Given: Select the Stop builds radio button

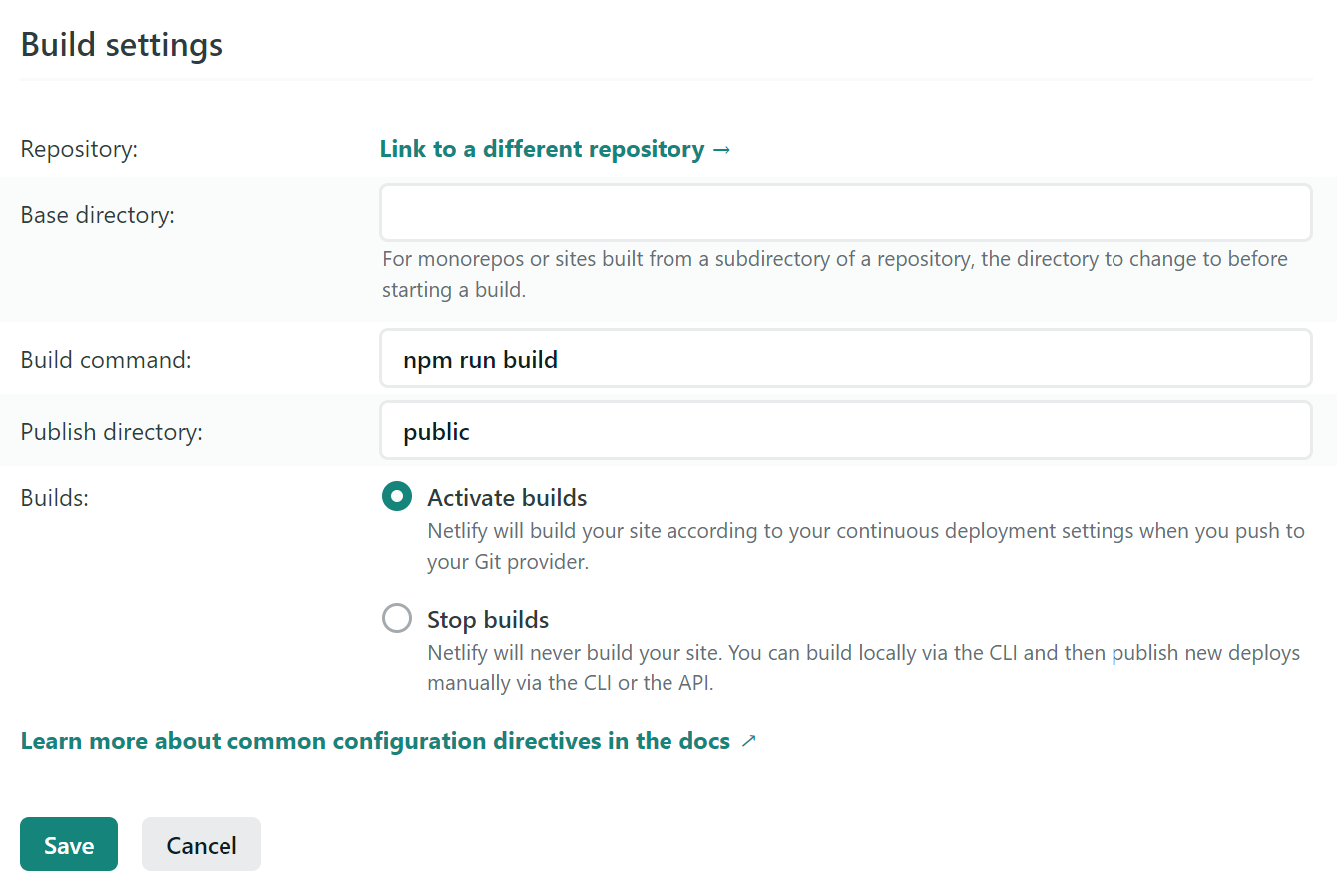Looking at the screenshot, I should (397, 618).
